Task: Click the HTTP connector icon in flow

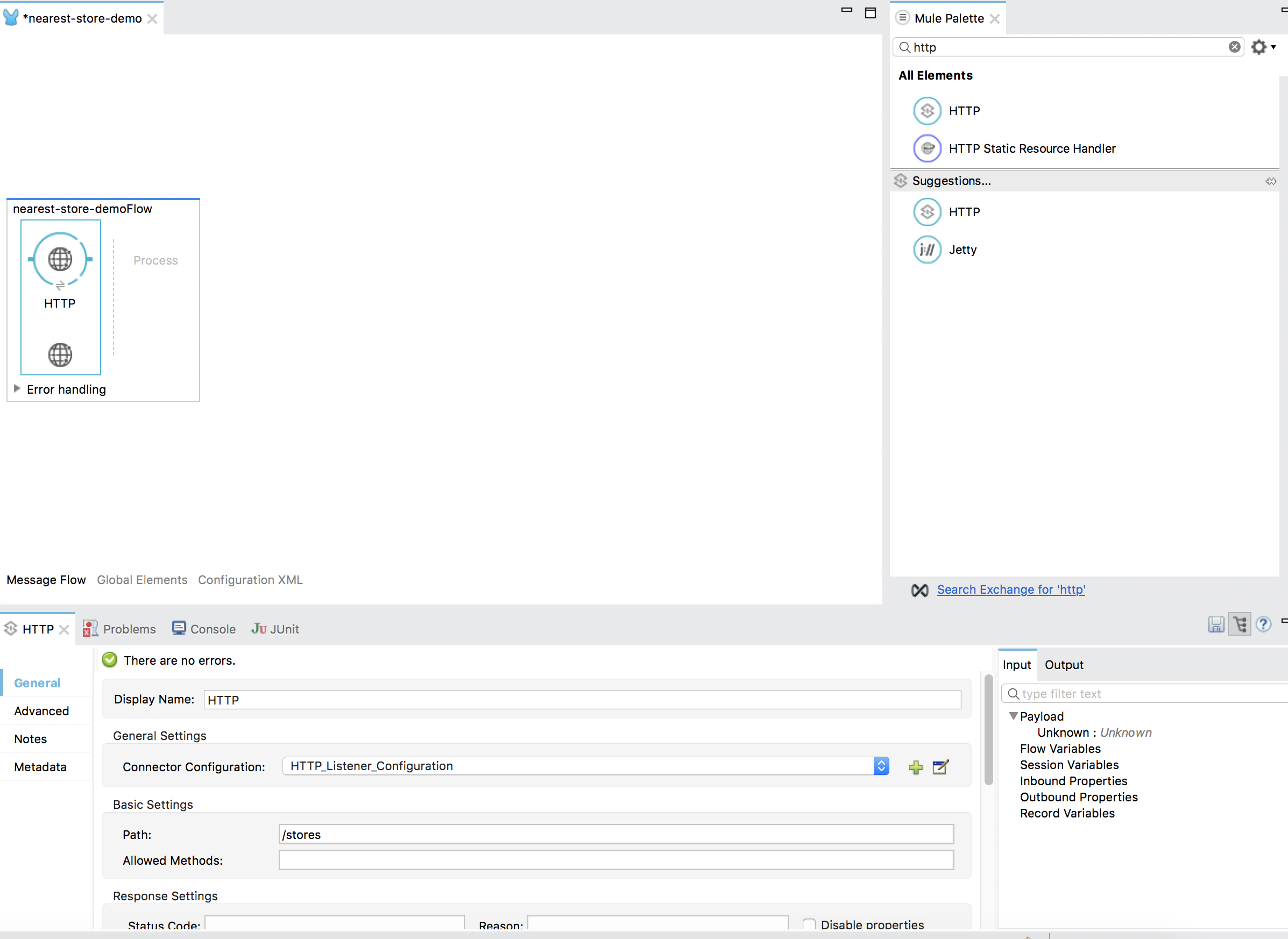Action: (59, 260)
